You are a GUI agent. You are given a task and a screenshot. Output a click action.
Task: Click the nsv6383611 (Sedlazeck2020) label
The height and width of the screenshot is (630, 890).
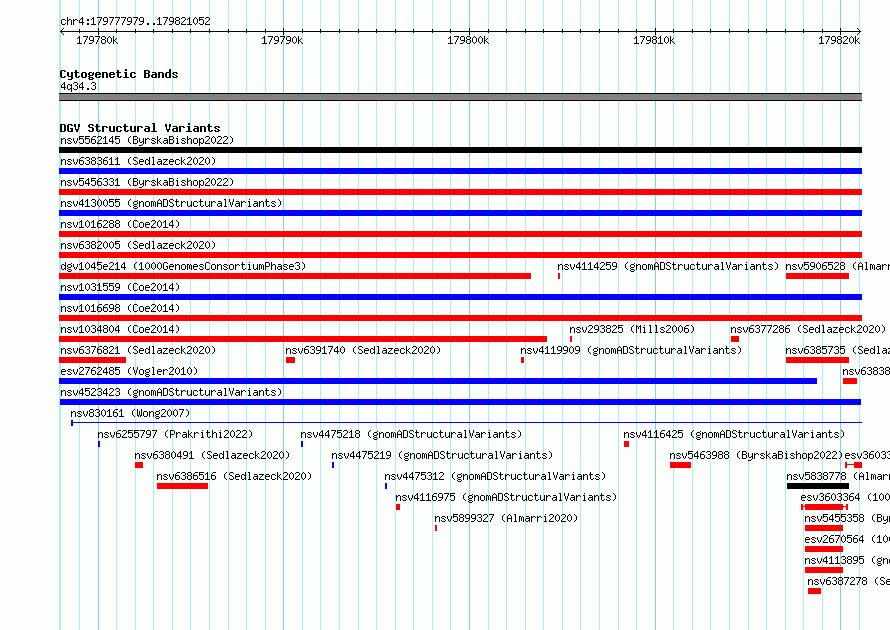click(138, 161)
